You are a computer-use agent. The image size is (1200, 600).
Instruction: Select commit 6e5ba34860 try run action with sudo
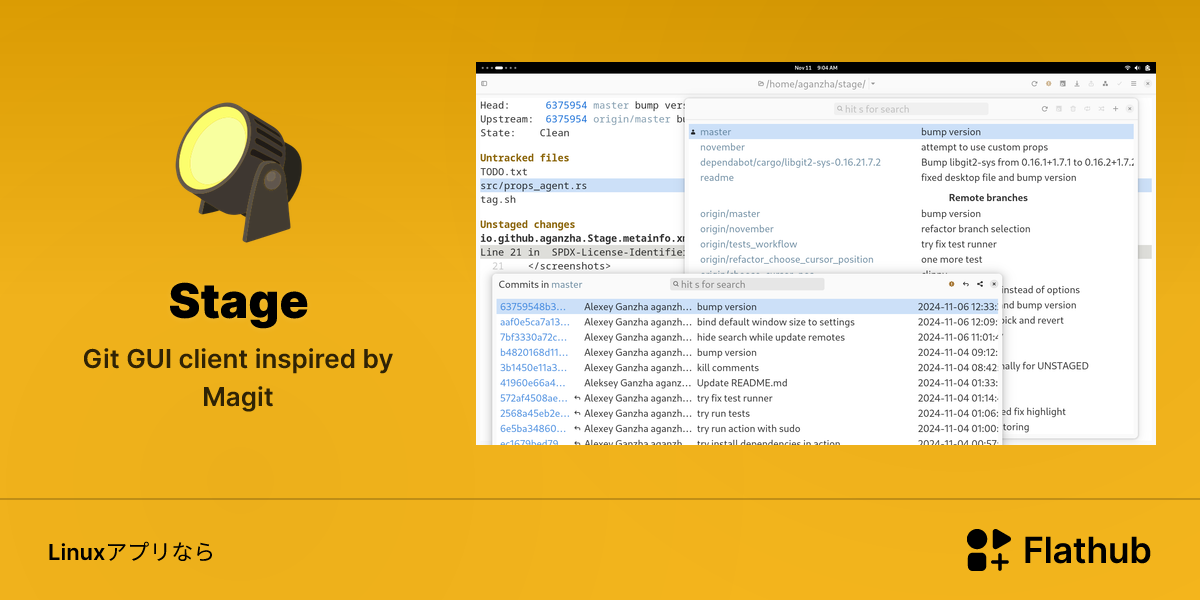coord(747,428)
